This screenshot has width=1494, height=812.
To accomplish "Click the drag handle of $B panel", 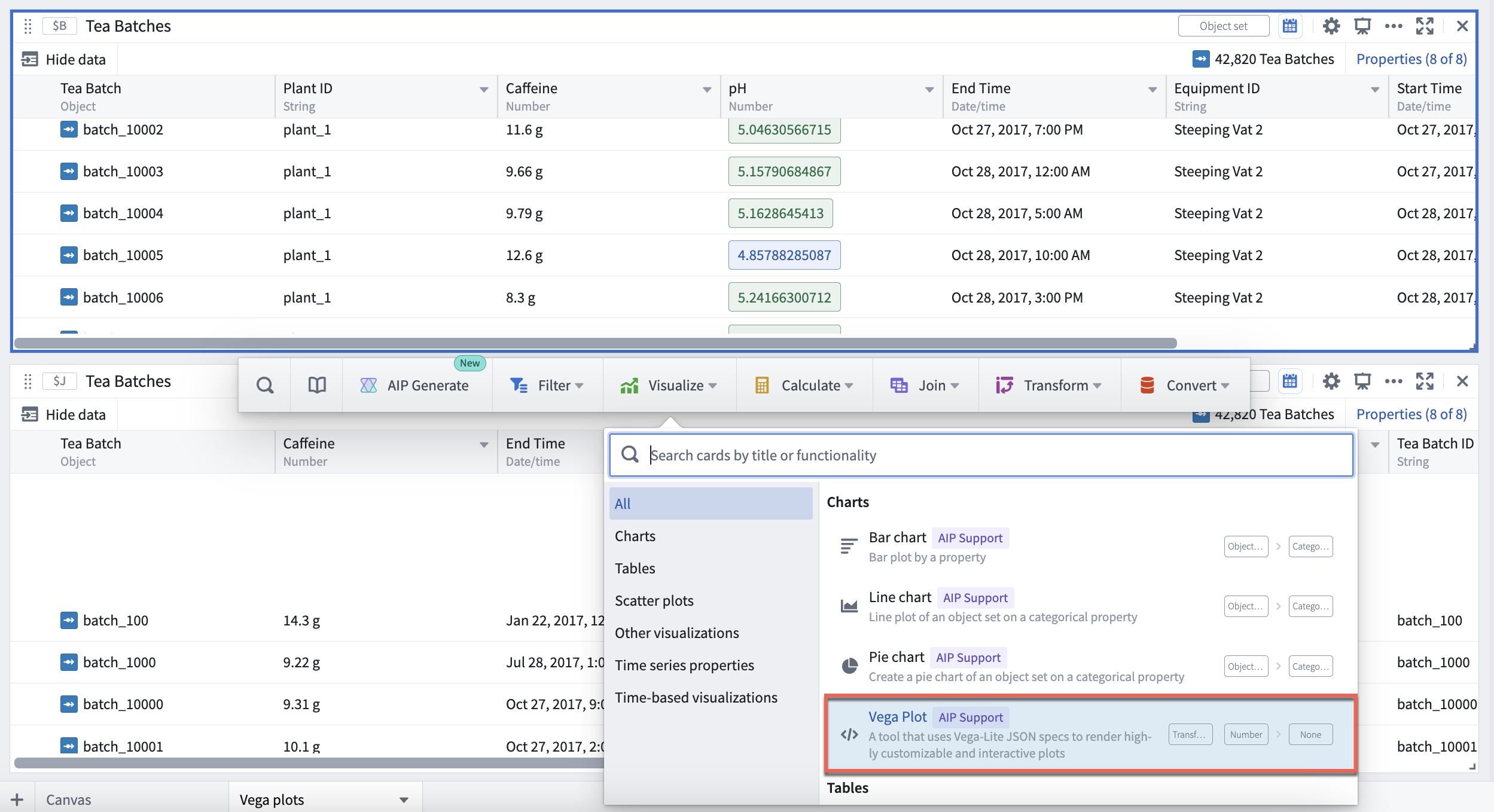I will [x=28, y=26].
